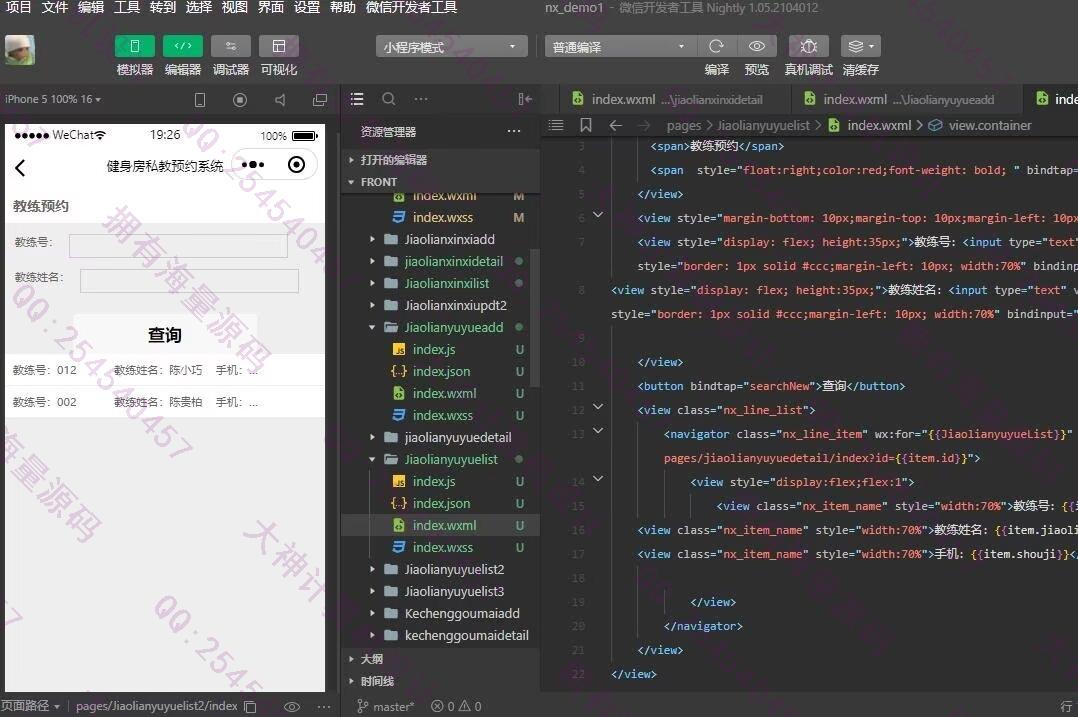The image size is (1078, 717).
Task: Click the 教练号 input field
Action: [x=178, y=245]
